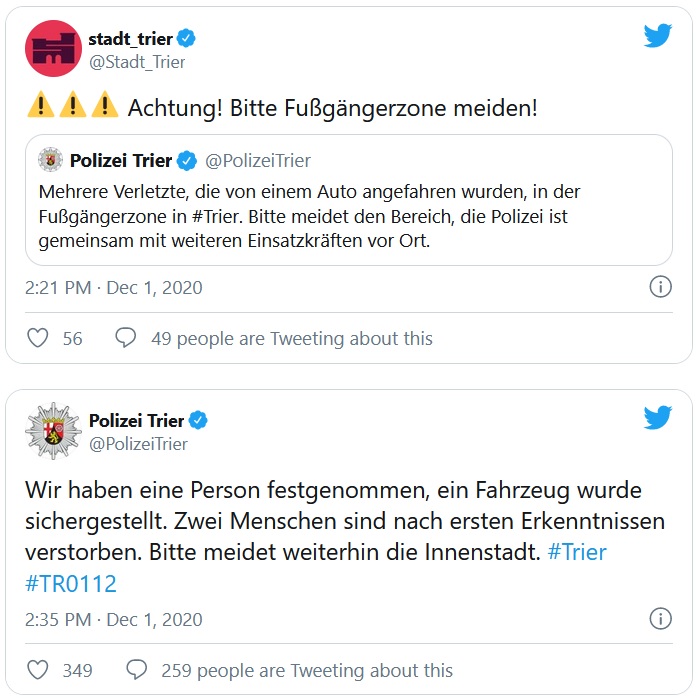Open replies via speech bubble beside 49 people
Viewport: 698px width, 700px height.
pyautogui.click(x=126, y=338)
